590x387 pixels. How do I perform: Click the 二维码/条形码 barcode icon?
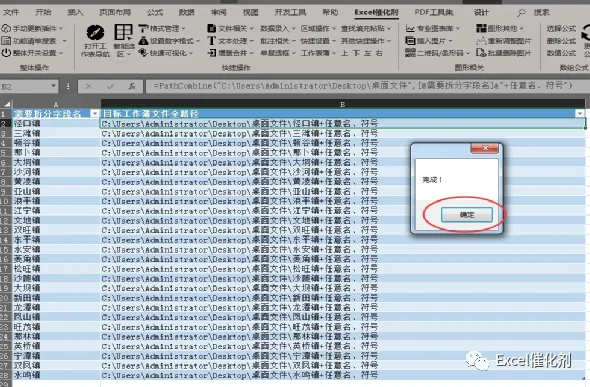coord(410,53)
